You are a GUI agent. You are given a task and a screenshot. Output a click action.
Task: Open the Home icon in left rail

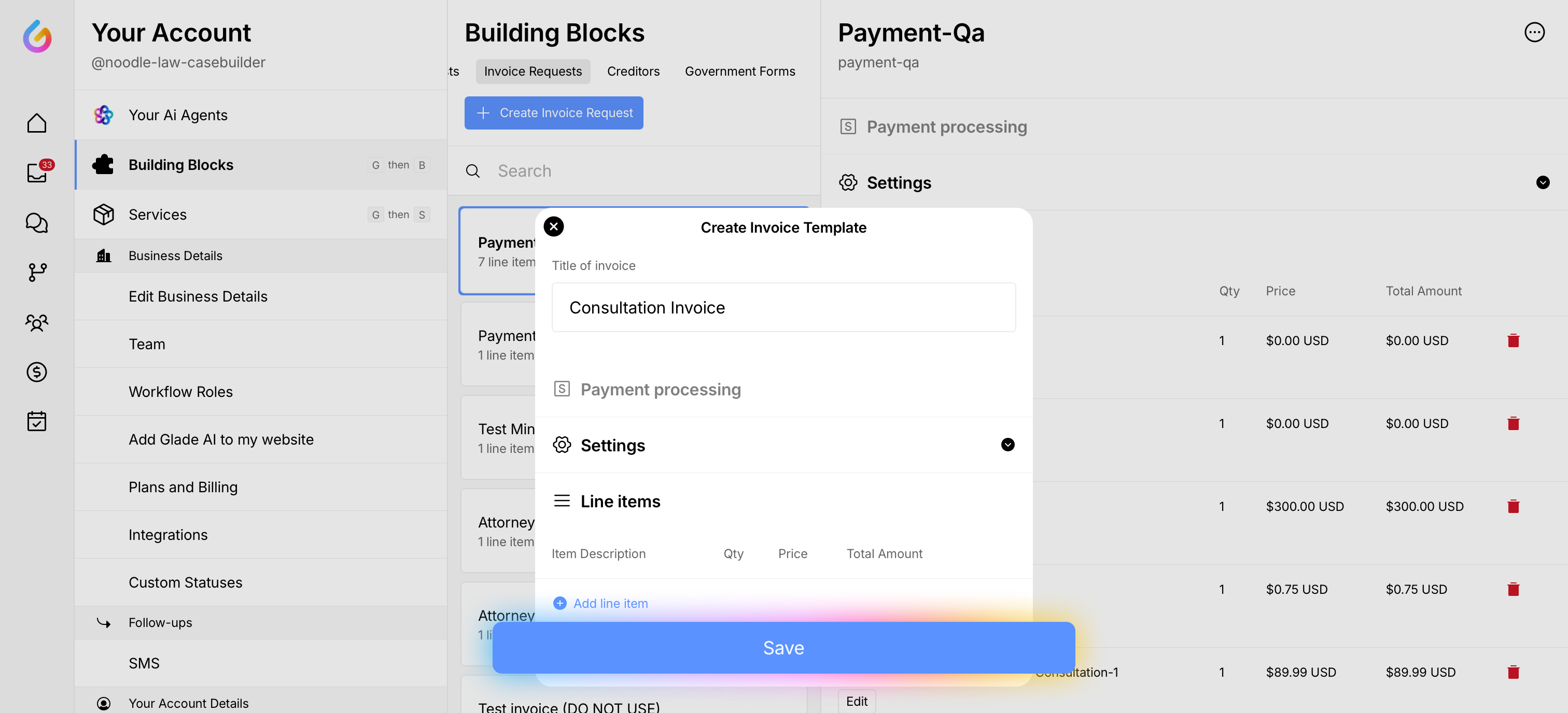point(37,123)
